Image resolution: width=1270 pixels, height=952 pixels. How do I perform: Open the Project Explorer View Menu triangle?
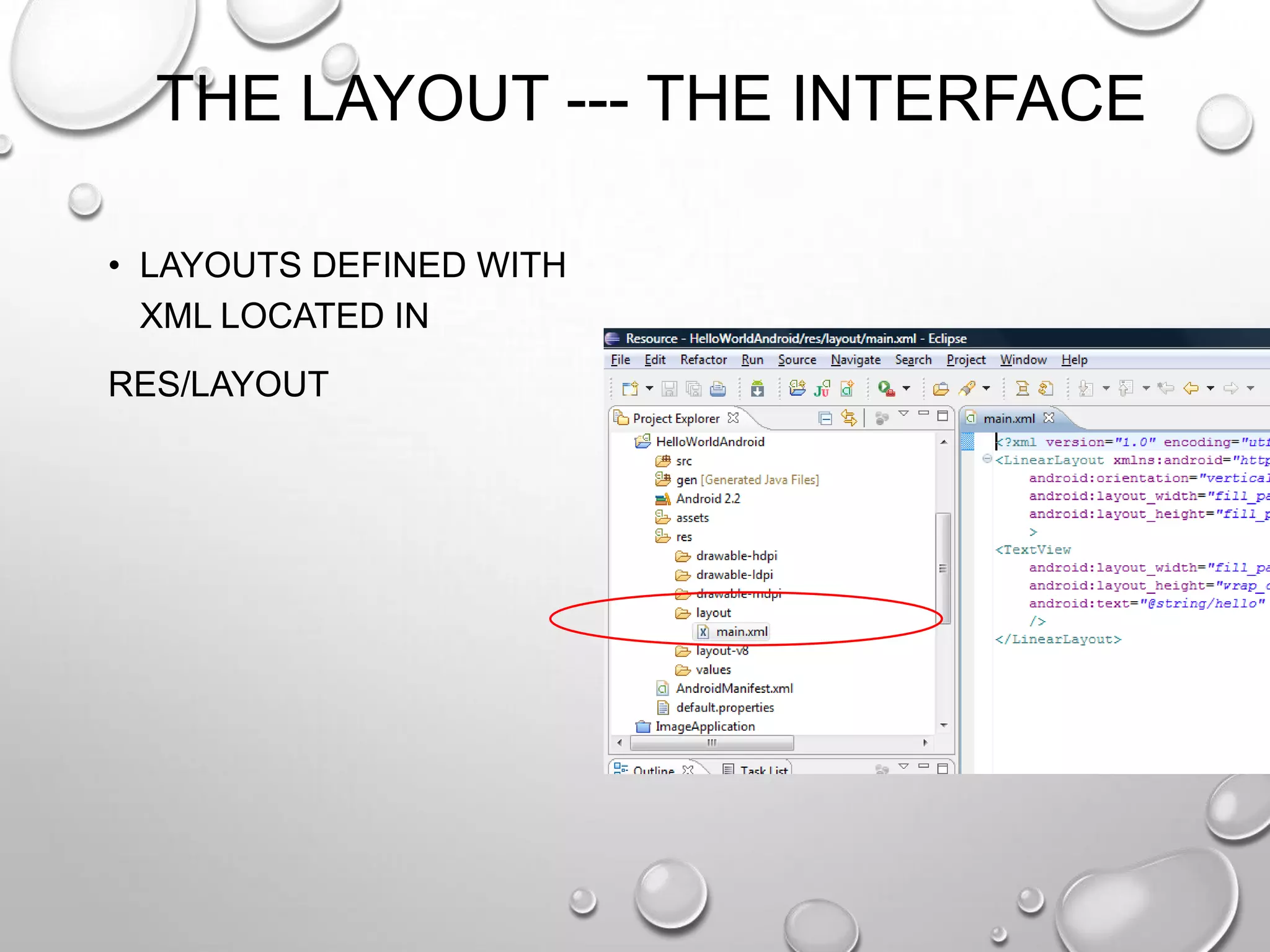tap(904, 413)
